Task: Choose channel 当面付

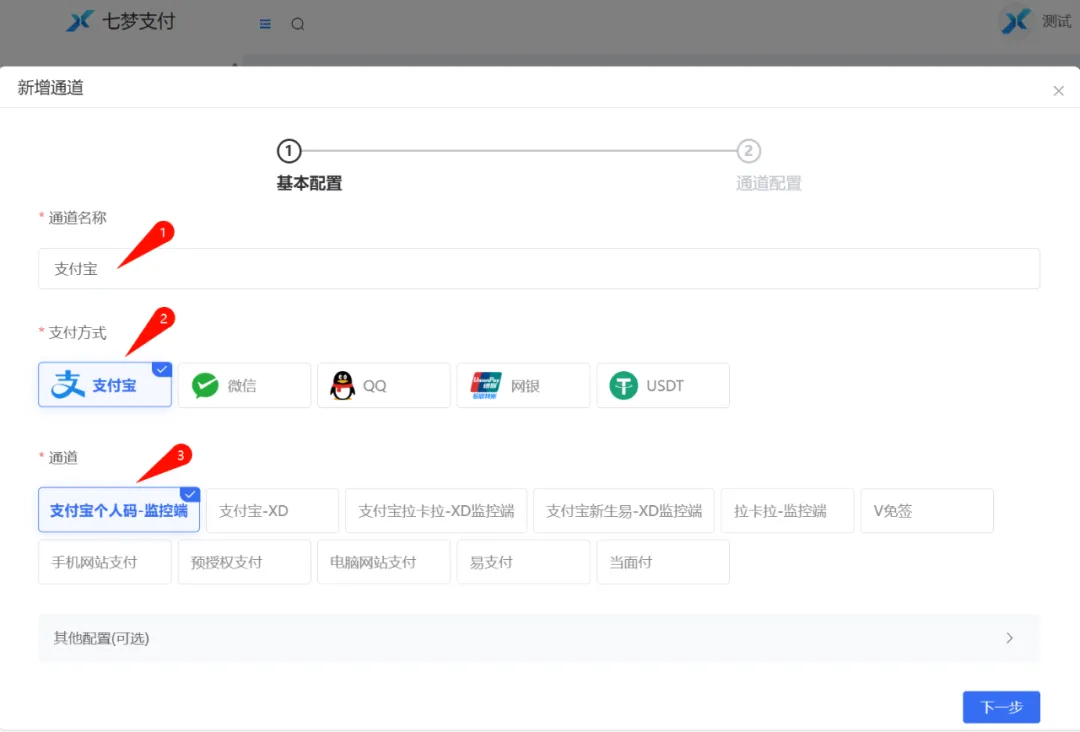Action: point(663,562)
